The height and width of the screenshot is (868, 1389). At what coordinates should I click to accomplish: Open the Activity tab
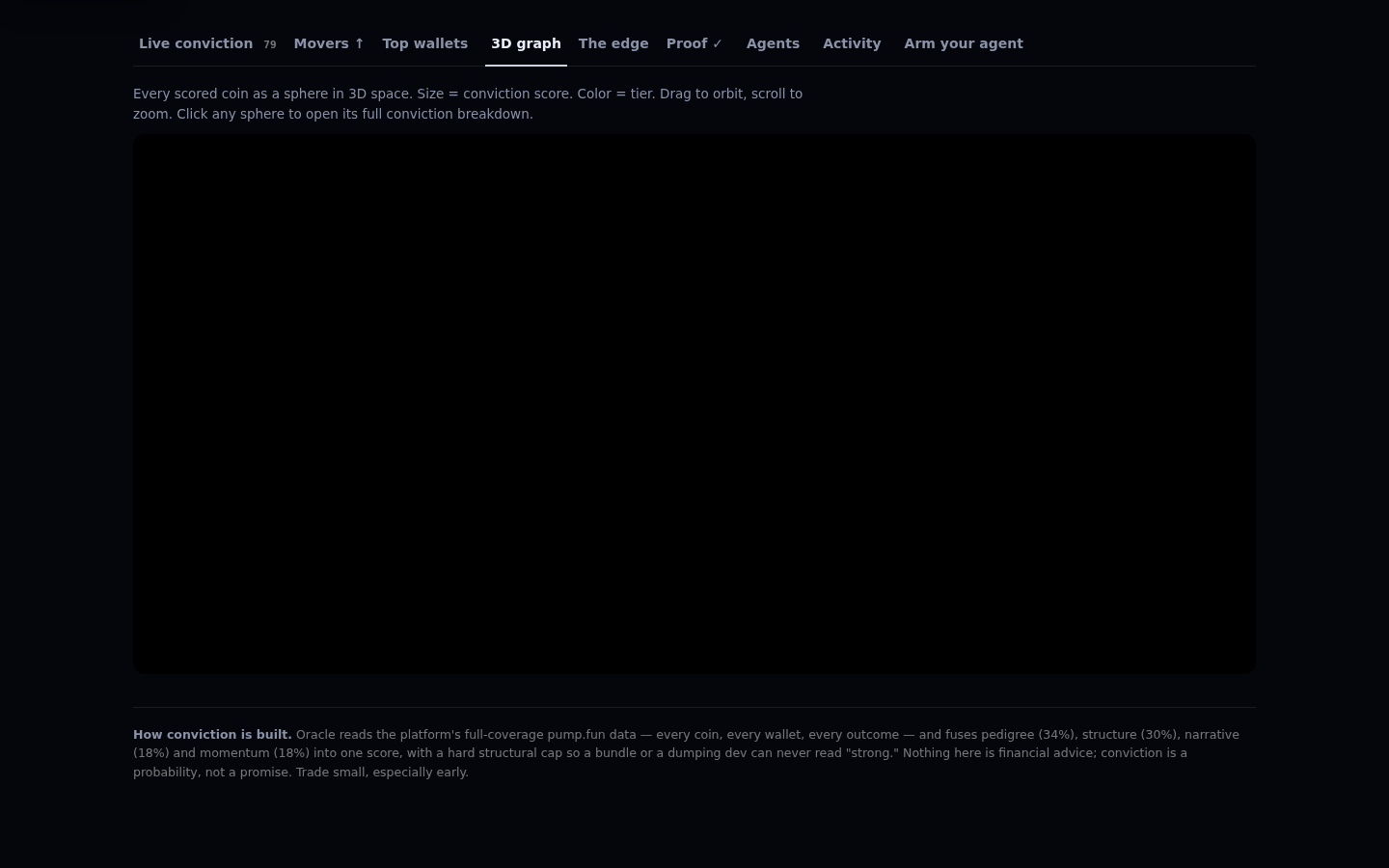[x=852, y=43]
